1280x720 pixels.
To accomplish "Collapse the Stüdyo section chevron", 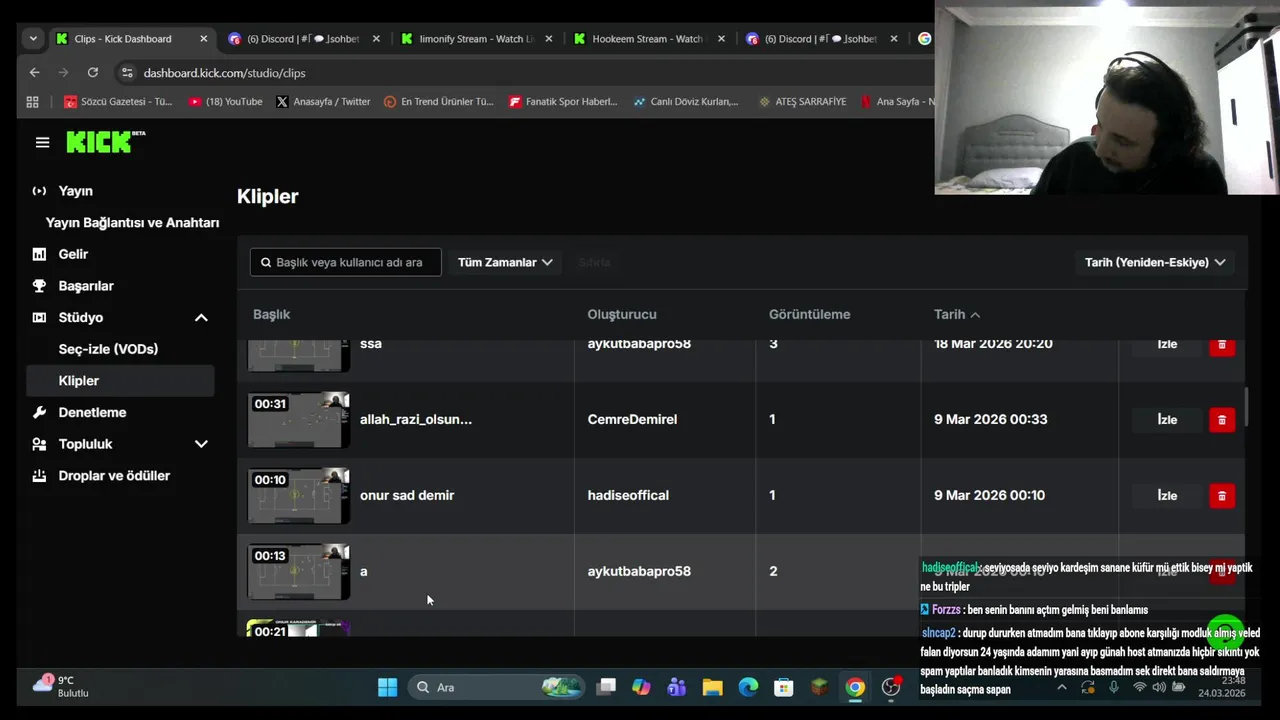I will click(201, 317).
